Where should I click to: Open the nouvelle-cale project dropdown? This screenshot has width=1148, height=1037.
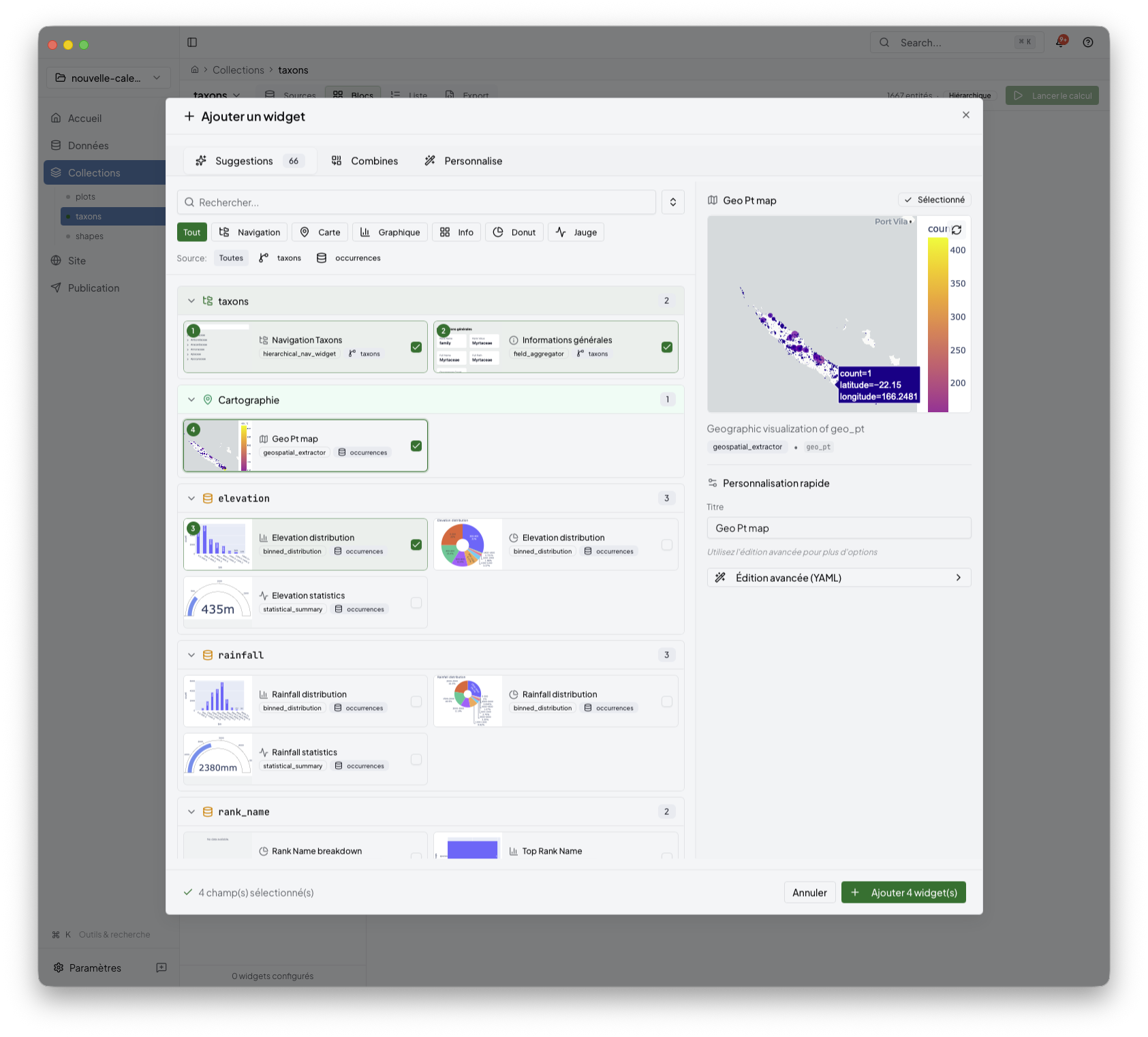coord(108,78)
